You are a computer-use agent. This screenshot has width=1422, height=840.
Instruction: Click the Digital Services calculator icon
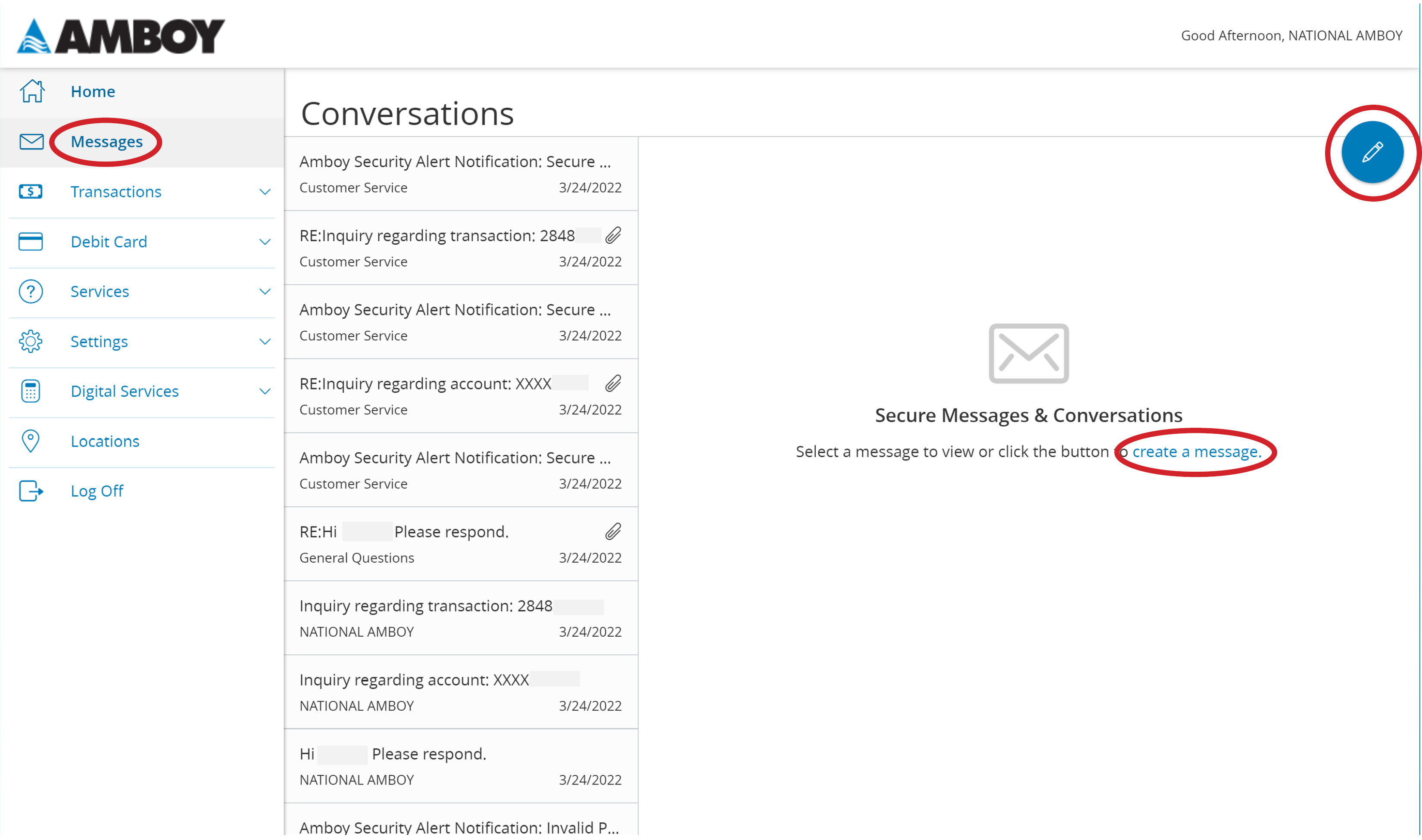pyautogui.click(x=31, y=391)
